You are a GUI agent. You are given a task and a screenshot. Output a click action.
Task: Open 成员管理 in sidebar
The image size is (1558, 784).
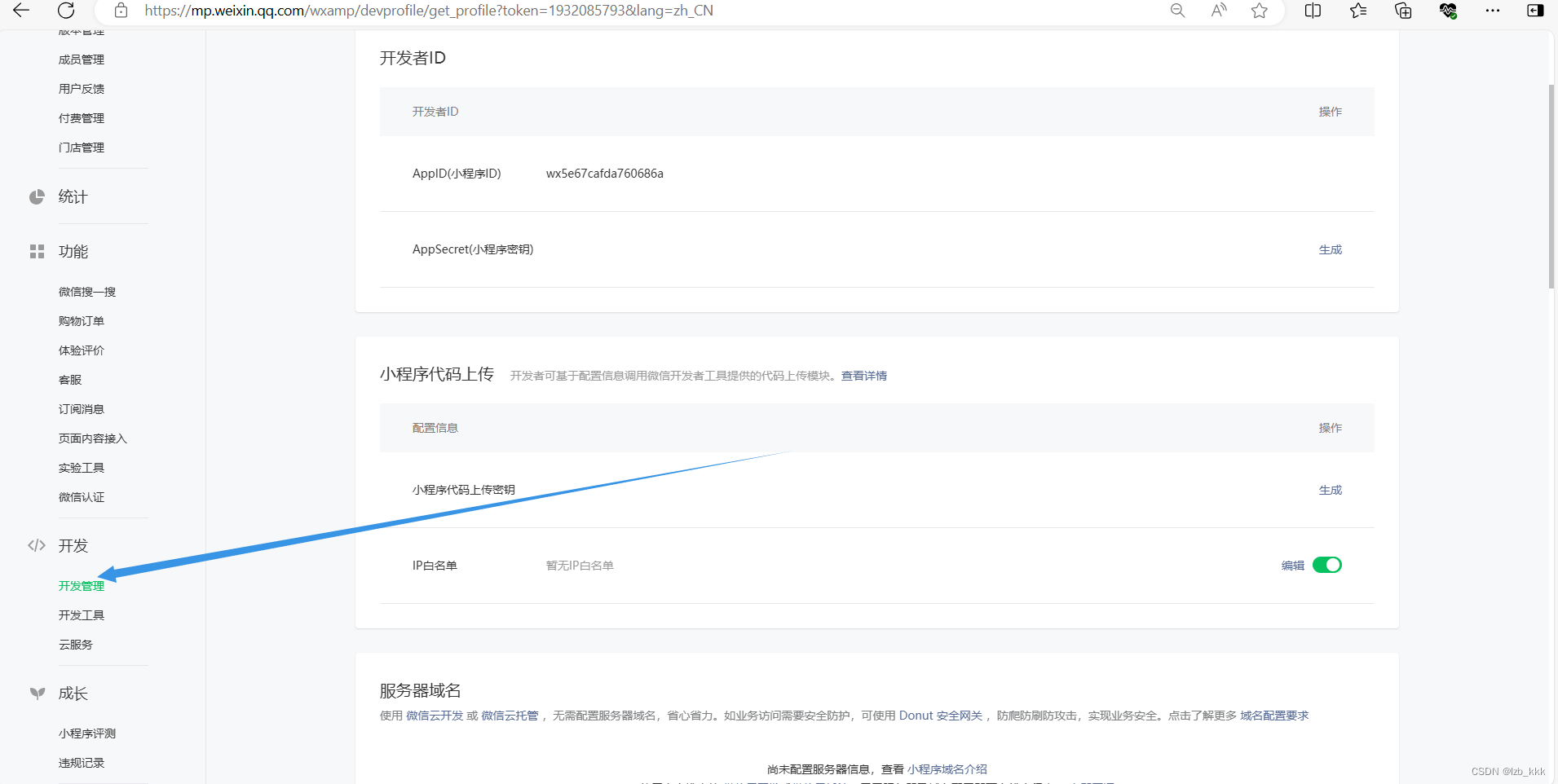coord(82,59)
